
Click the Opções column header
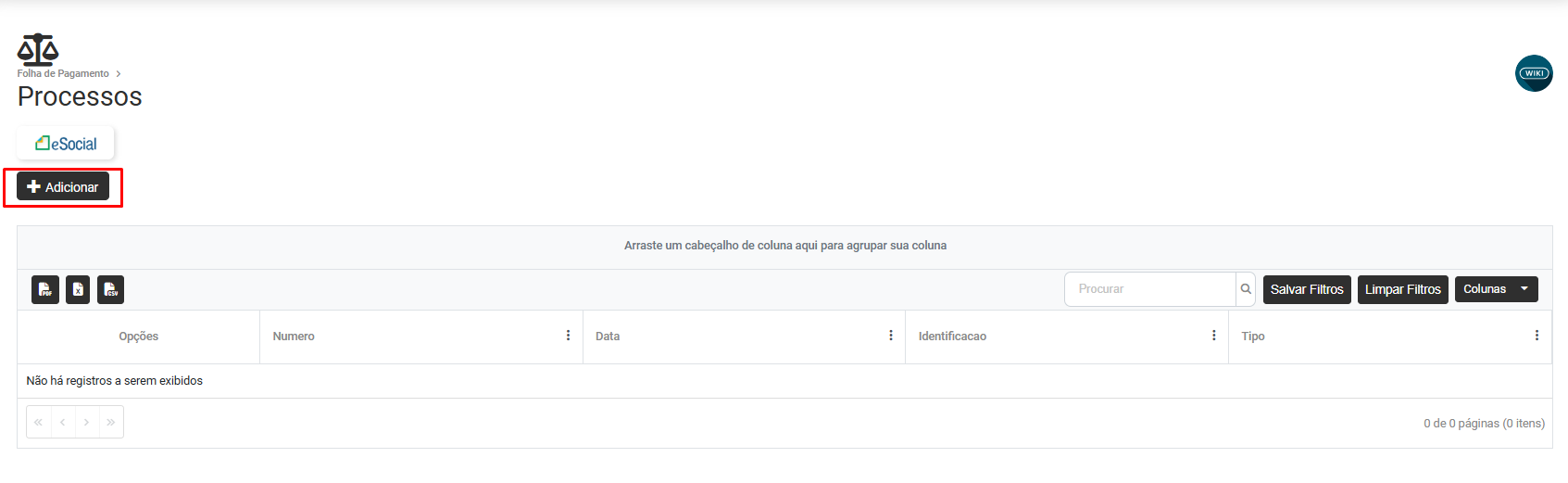tap(139, 337)
